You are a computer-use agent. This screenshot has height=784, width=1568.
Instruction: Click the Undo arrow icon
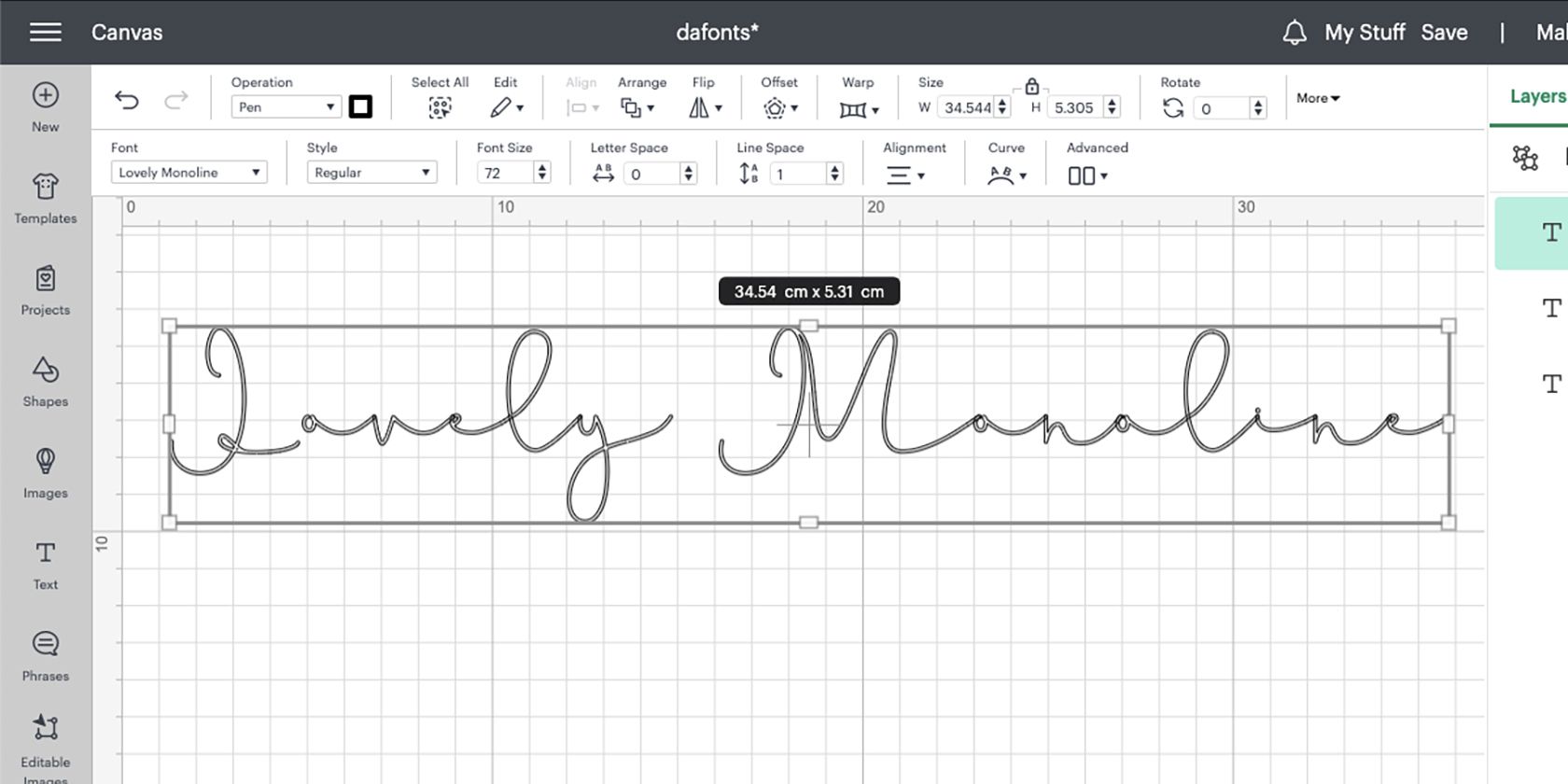coord(127,100)
